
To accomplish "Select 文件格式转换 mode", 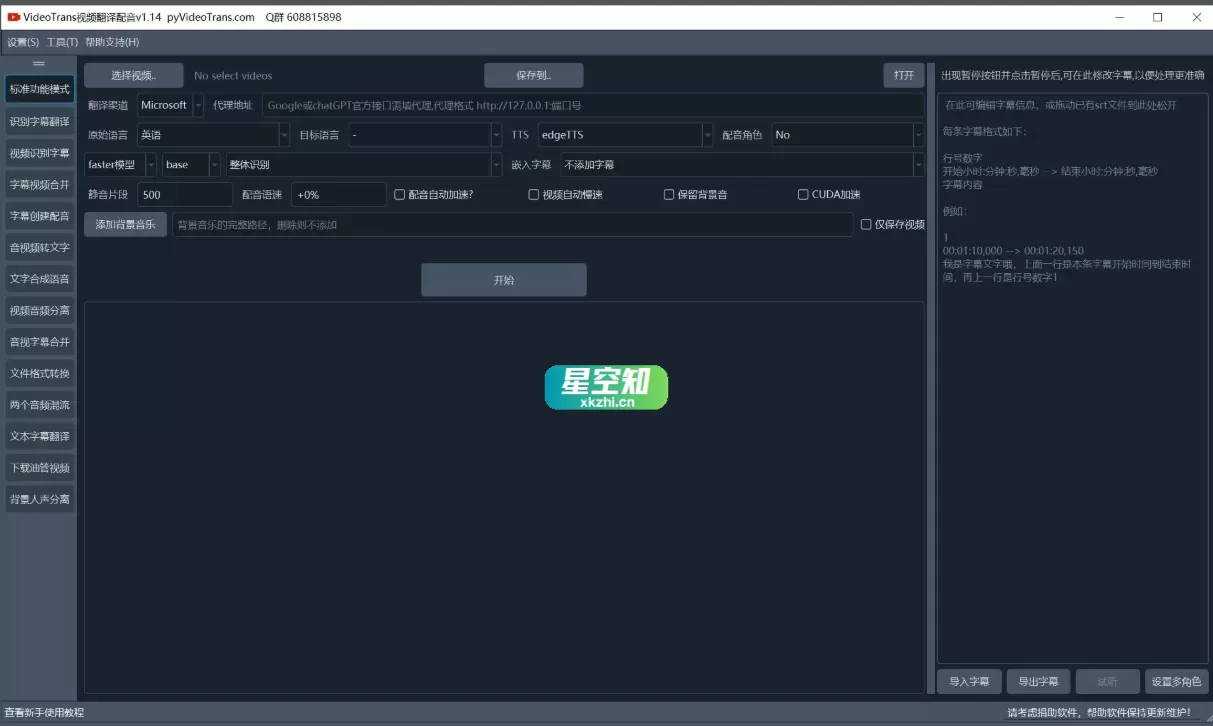I will point(39,373).
